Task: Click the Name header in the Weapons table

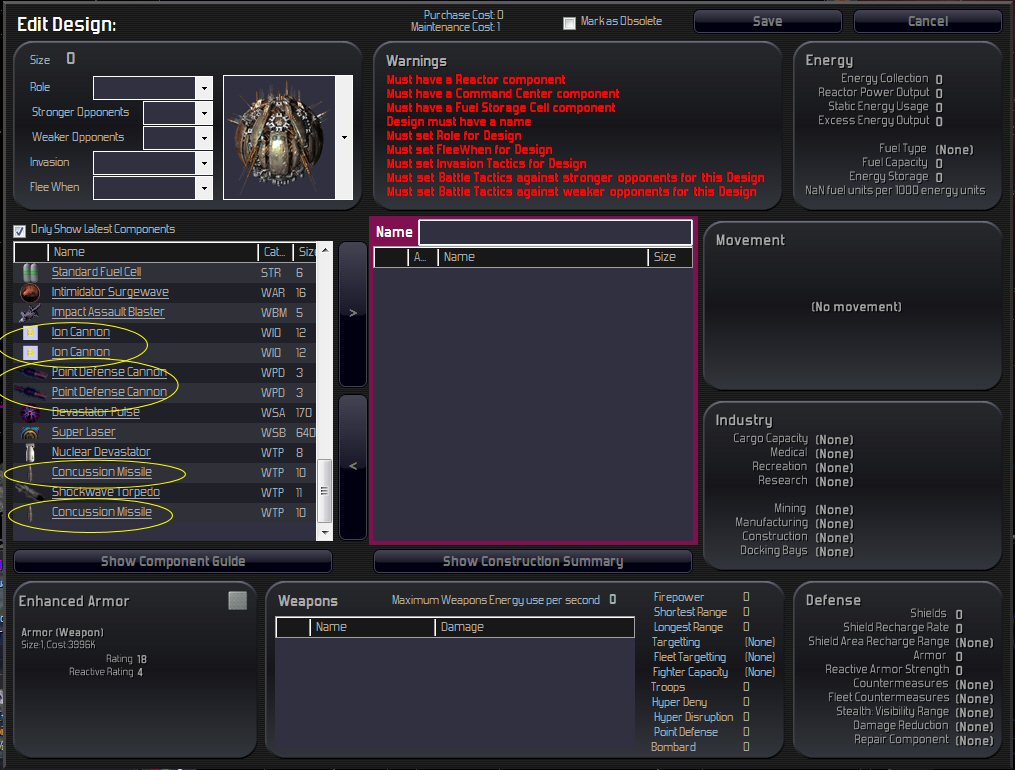Action: (x=372, y=627)
